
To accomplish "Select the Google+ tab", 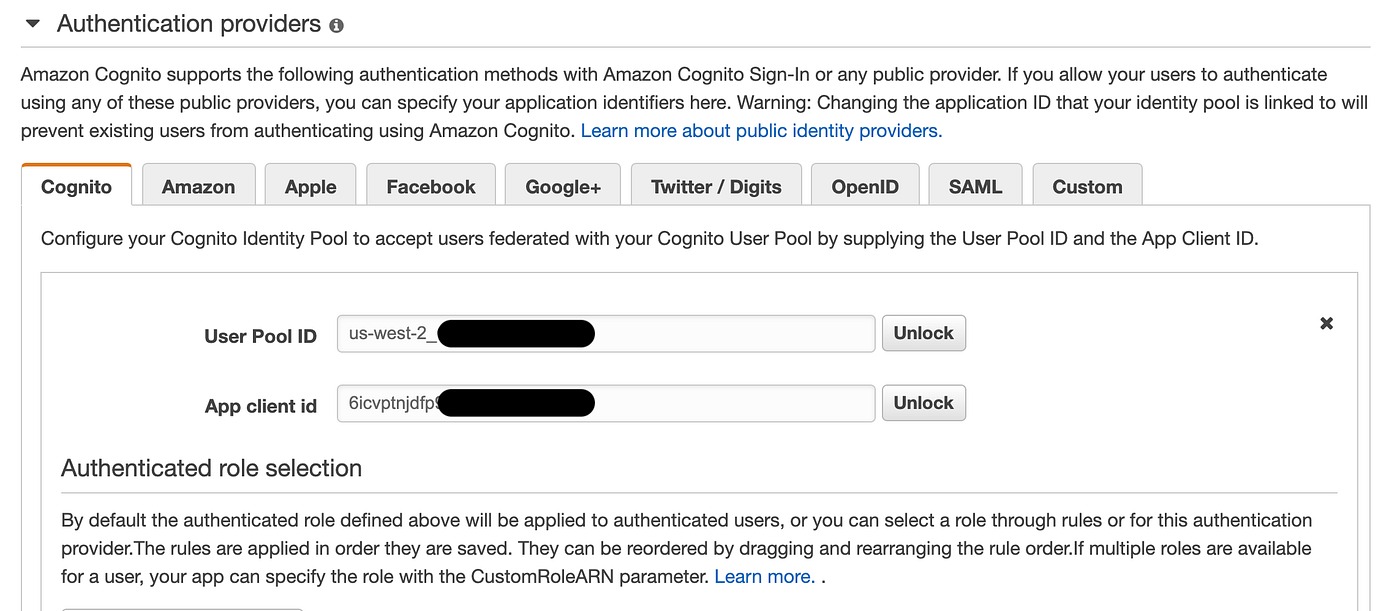I will [x=563, y=187].
